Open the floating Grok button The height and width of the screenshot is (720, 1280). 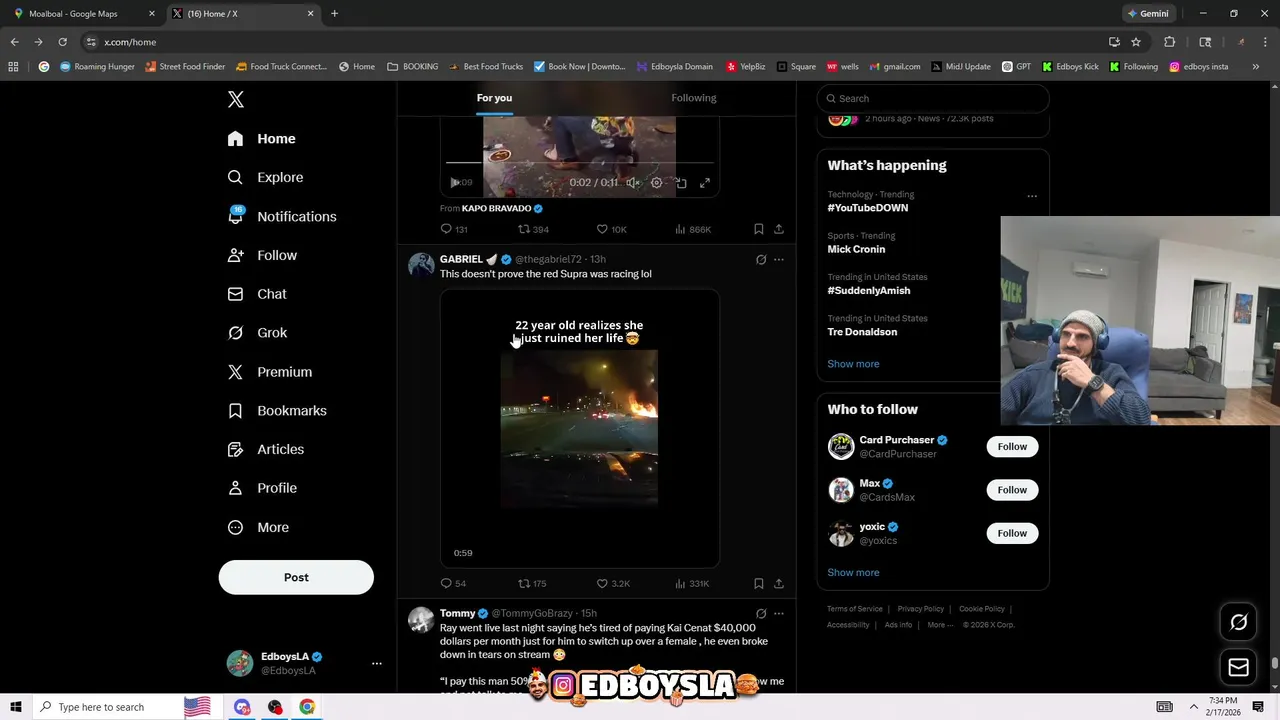tap(1238, 622)
